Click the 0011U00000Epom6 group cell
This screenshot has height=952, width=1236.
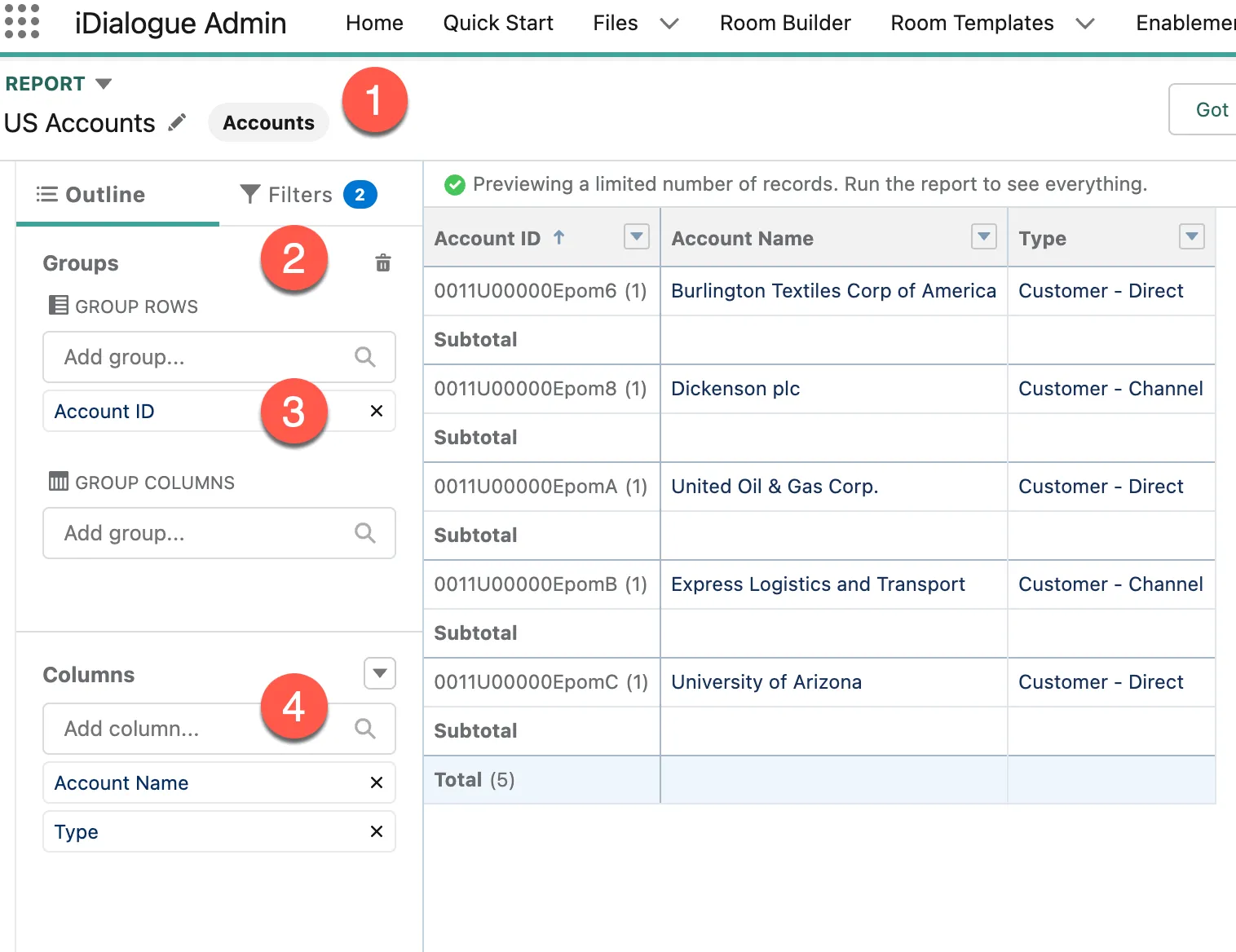pos(541,290)
